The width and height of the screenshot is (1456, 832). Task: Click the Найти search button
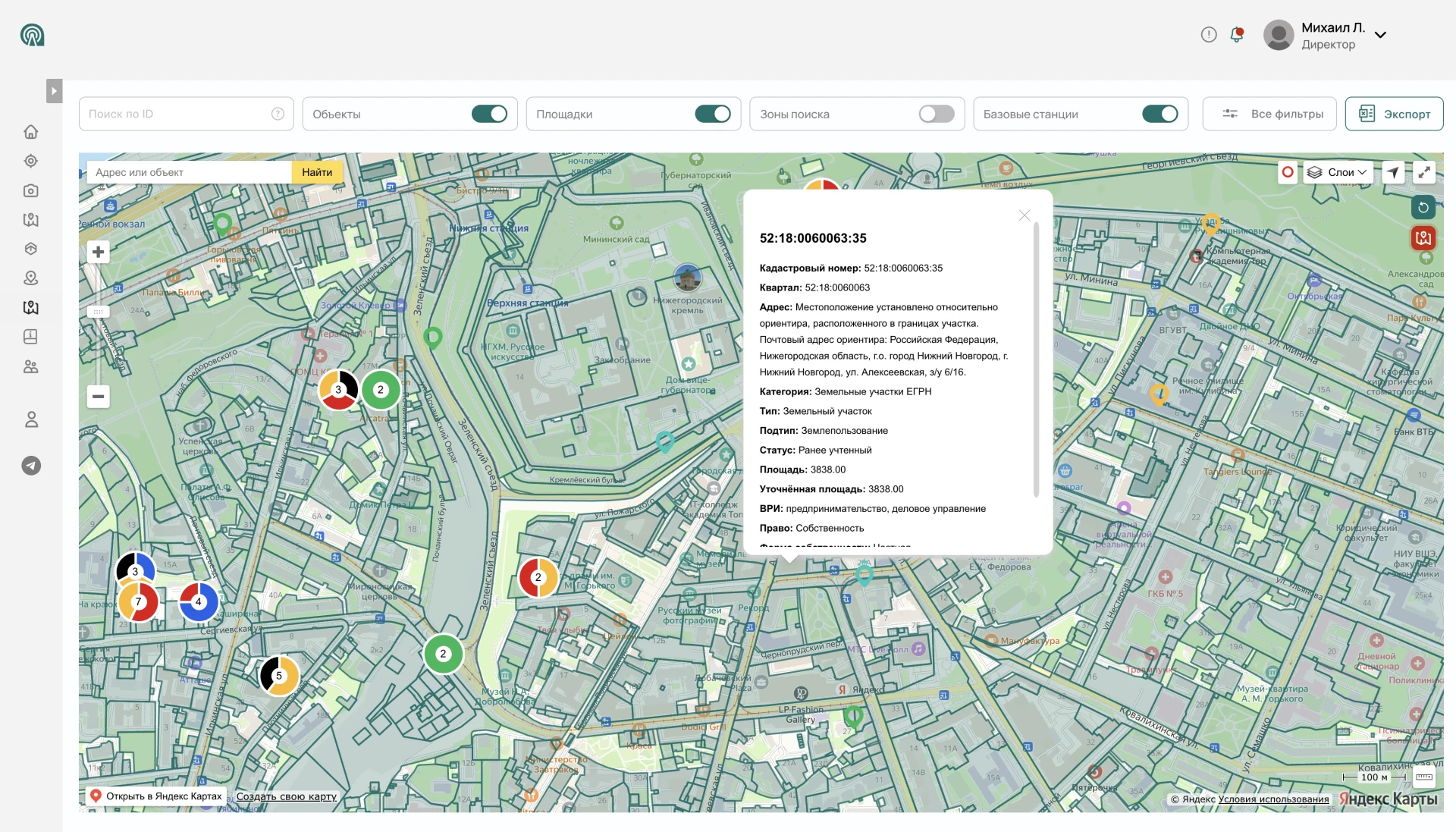pyautogui.click(x=317, y=172)
